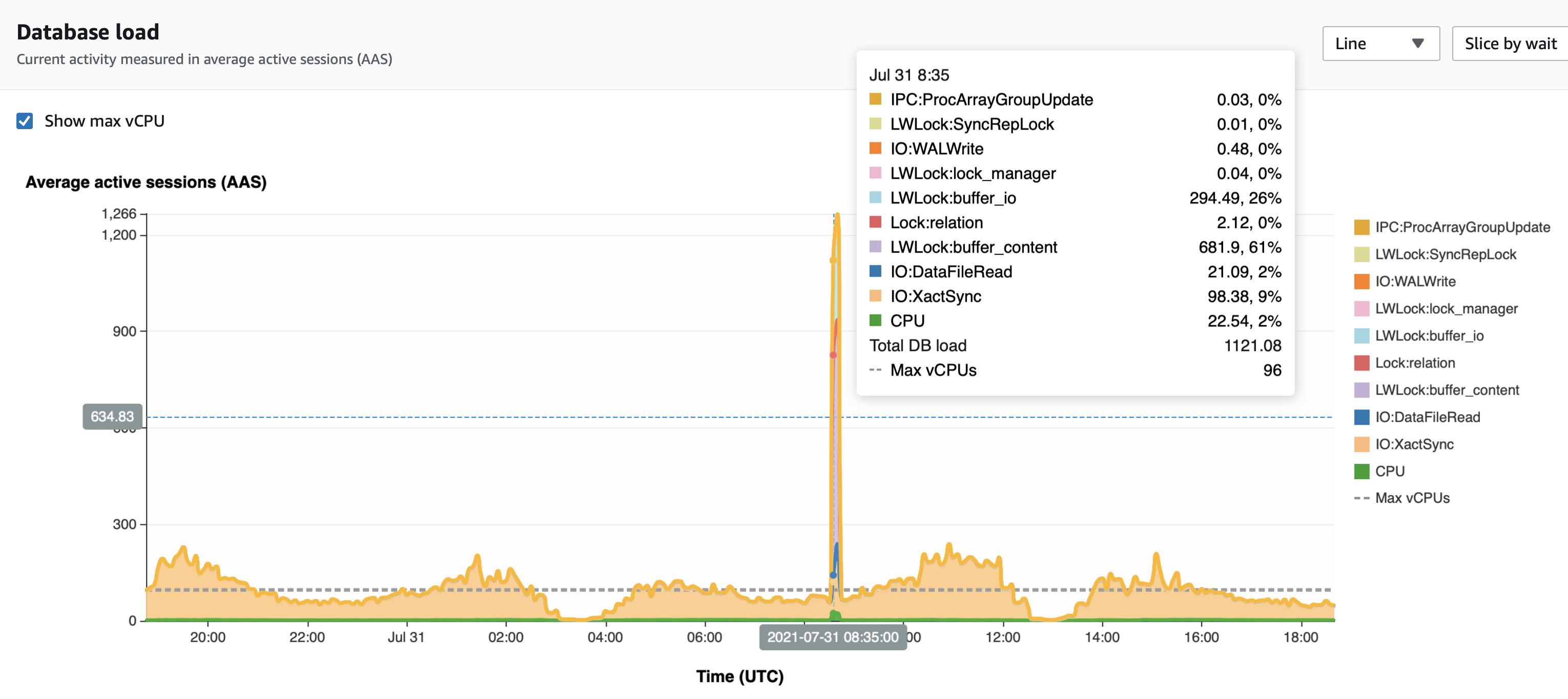Image resolution: width=1568 pixels, height=699 pixels.
Task: Click the IO:WALWrite legend color square
Action: point(1361,282)
